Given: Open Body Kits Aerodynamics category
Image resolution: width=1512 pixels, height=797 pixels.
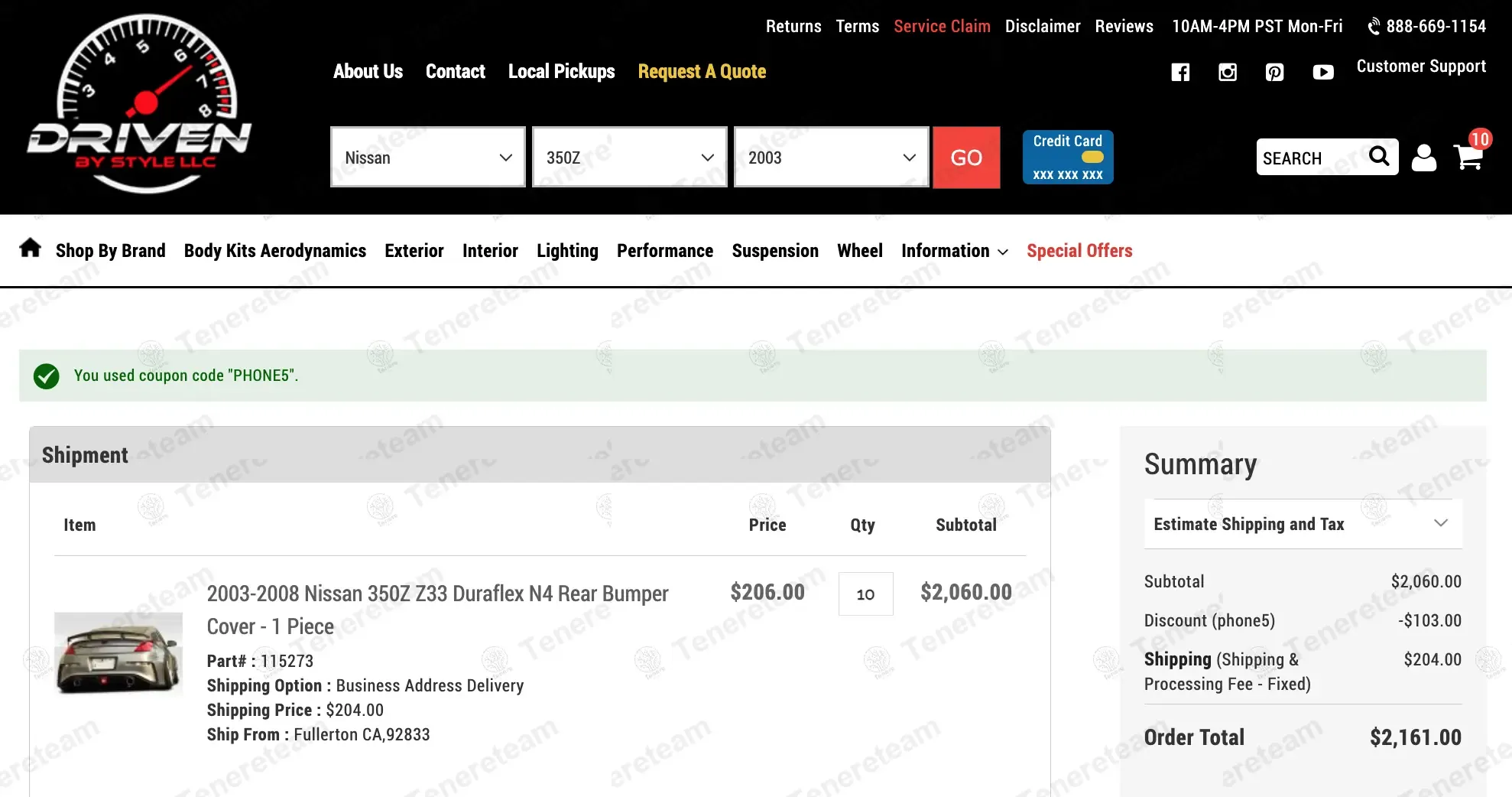Looking at the screenshot, I should (275, 251).
